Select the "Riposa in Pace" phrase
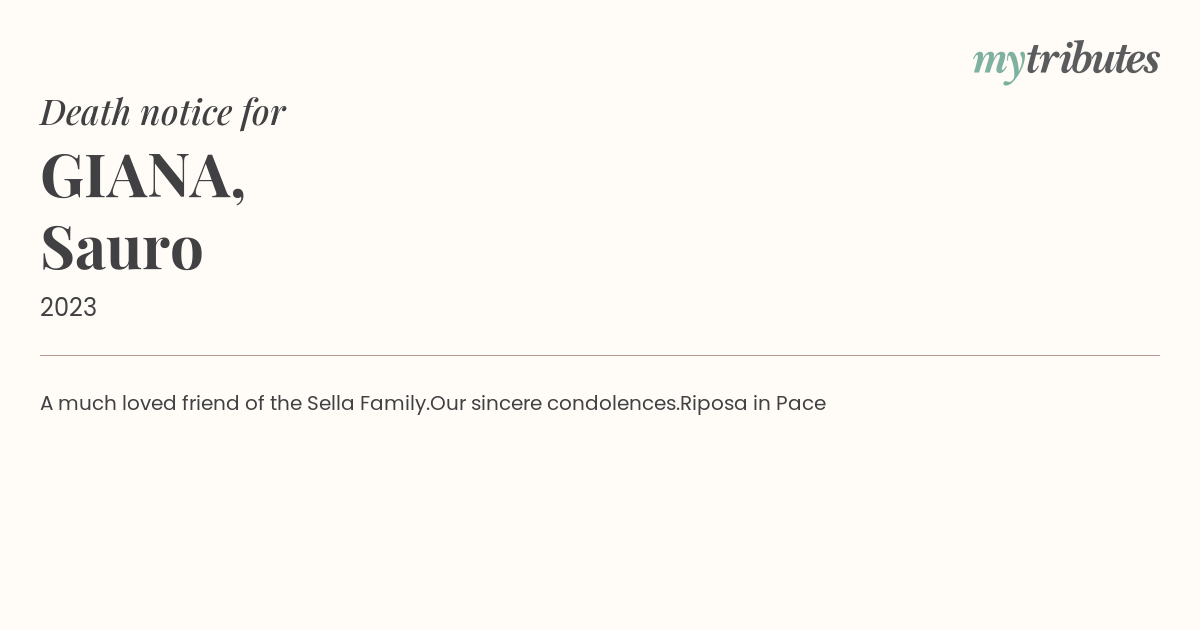Screen dimensions: 1200x630 pos(753,403)
